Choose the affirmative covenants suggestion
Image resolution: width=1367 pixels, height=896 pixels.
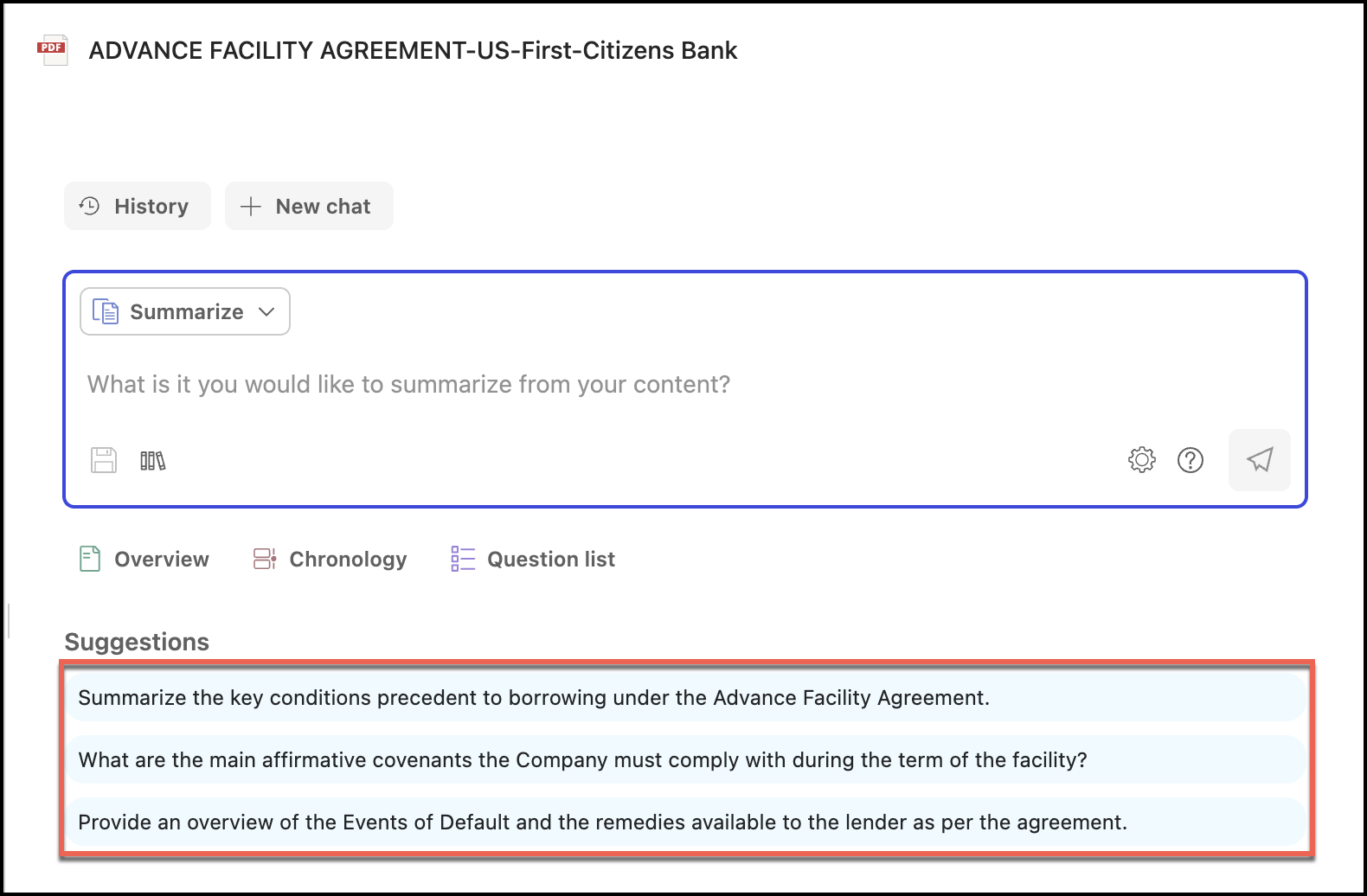click(x=582, y=760)
